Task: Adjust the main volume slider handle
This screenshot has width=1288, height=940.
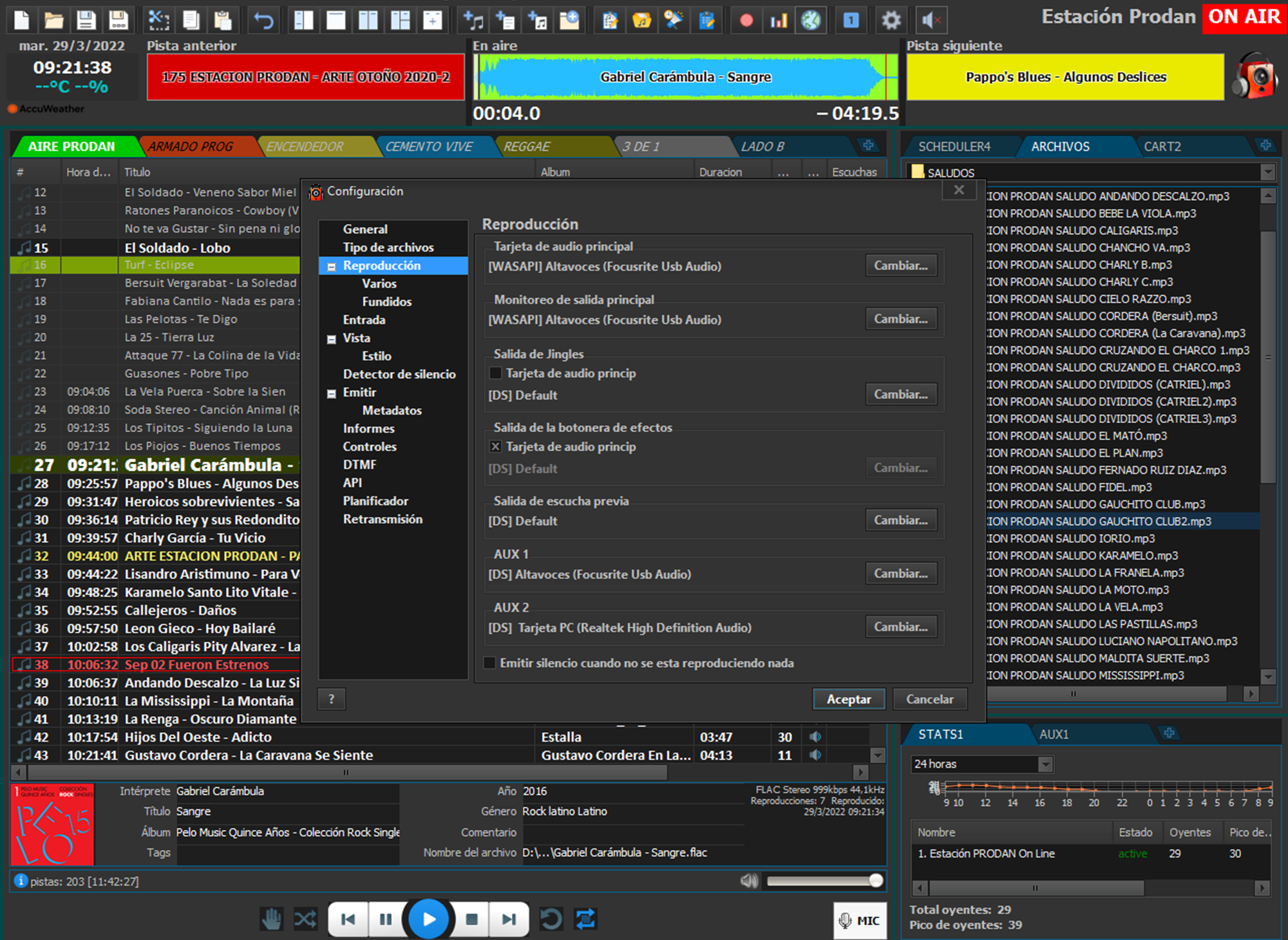Action: 876,881
